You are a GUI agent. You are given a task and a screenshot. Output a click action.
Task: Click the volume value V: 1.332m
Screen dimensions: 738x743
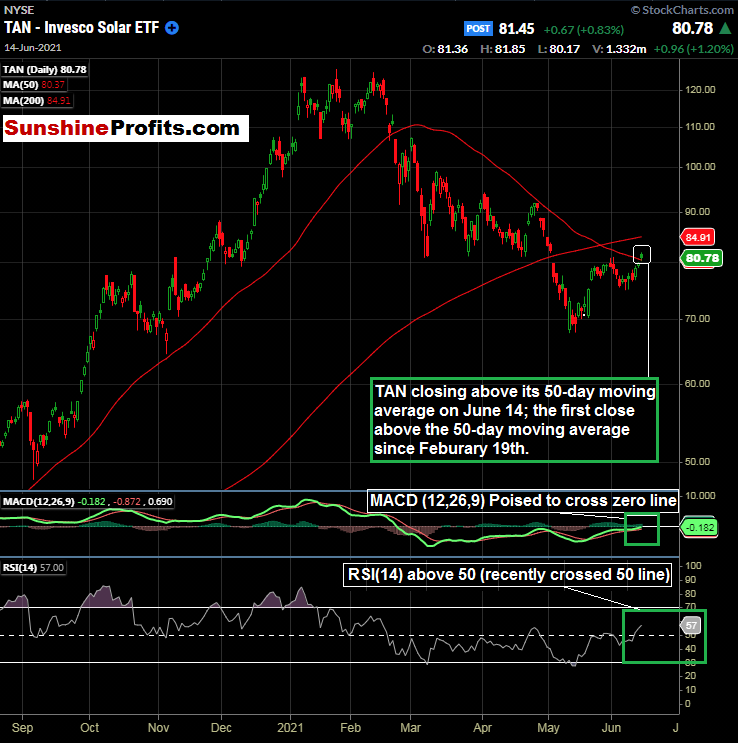[619, 49]
